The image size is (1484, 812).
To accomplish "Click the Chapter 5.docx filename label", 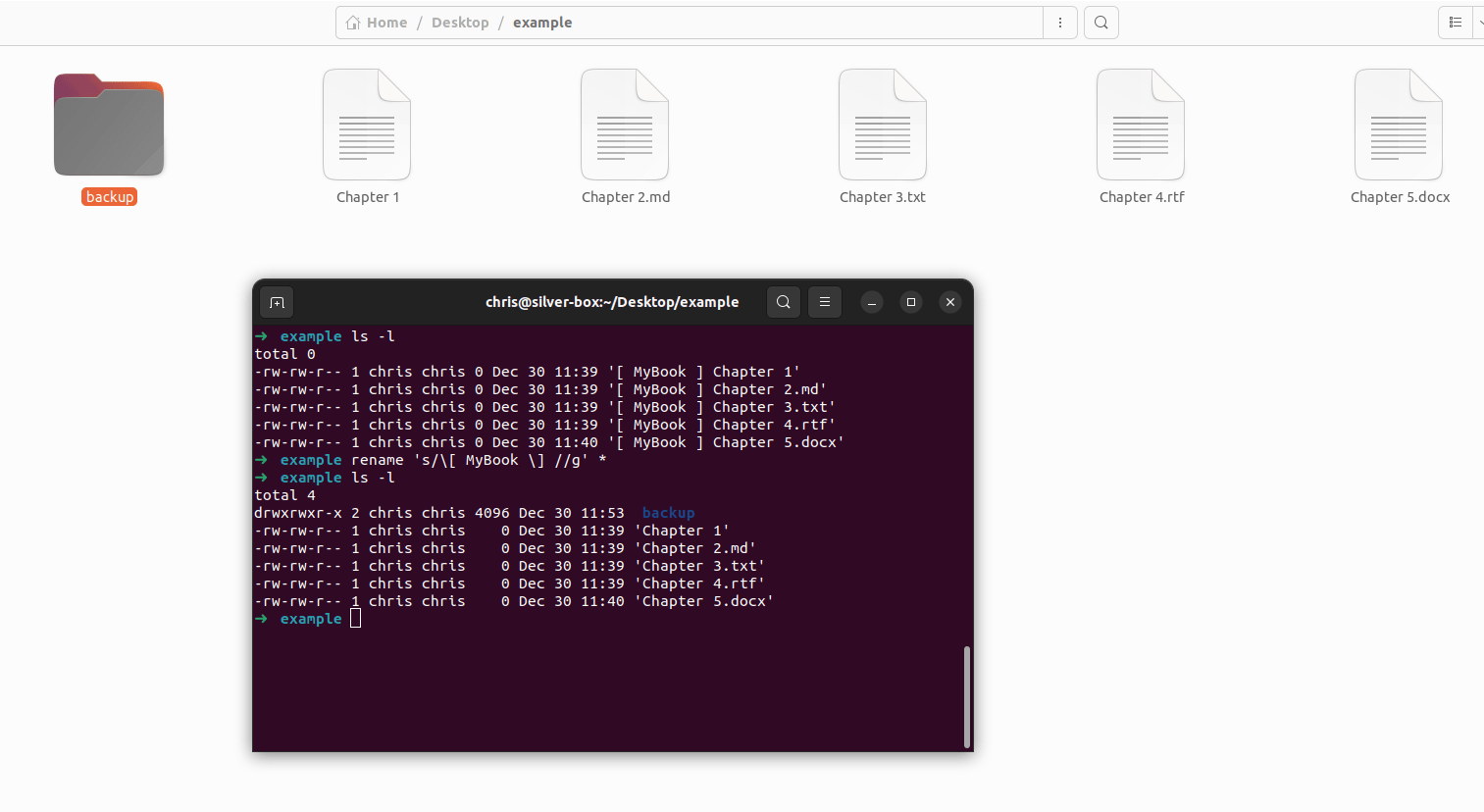I will [1400, 196].
